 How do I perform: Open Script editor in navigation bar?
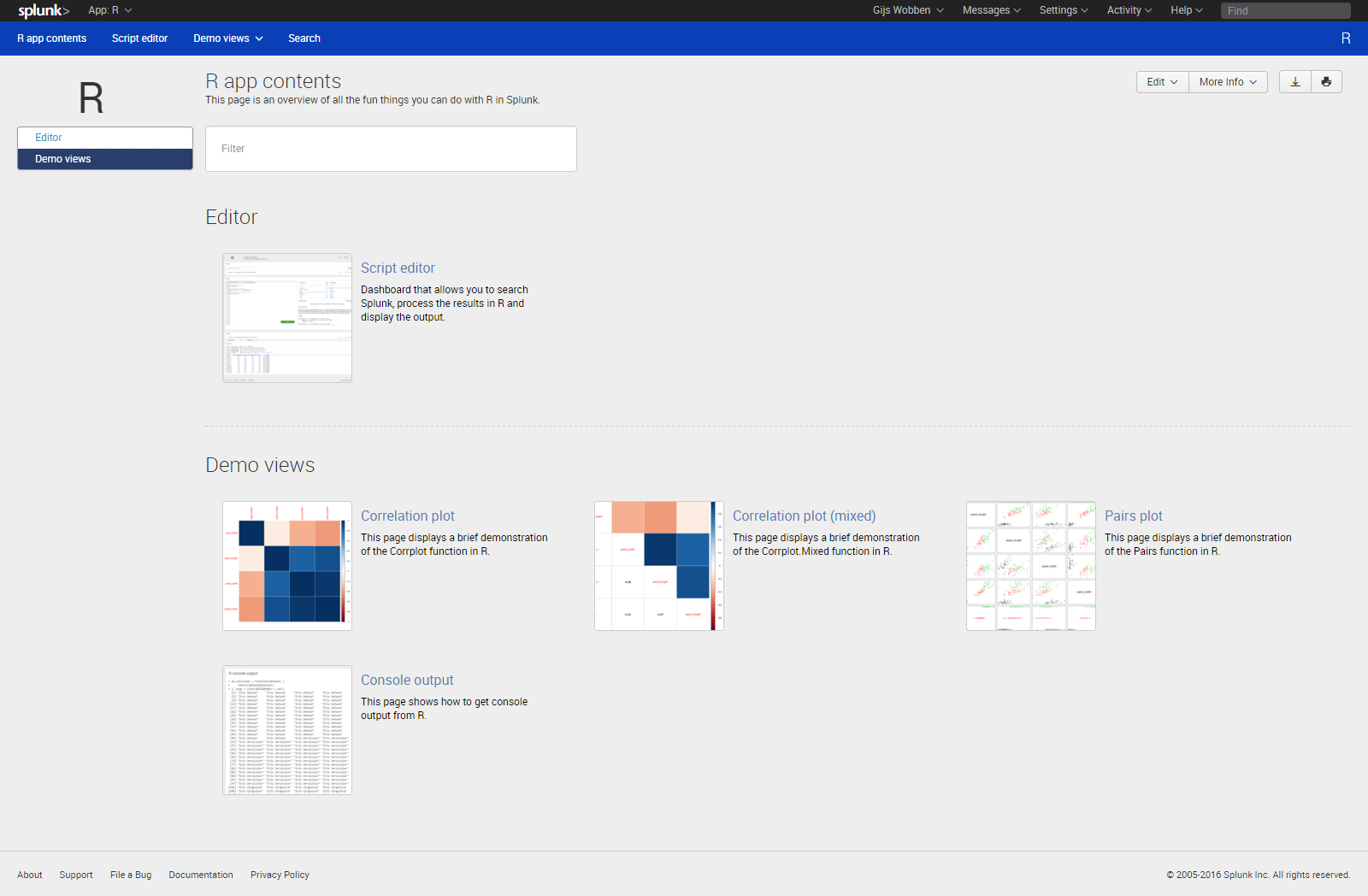click(x=139, y=38)
